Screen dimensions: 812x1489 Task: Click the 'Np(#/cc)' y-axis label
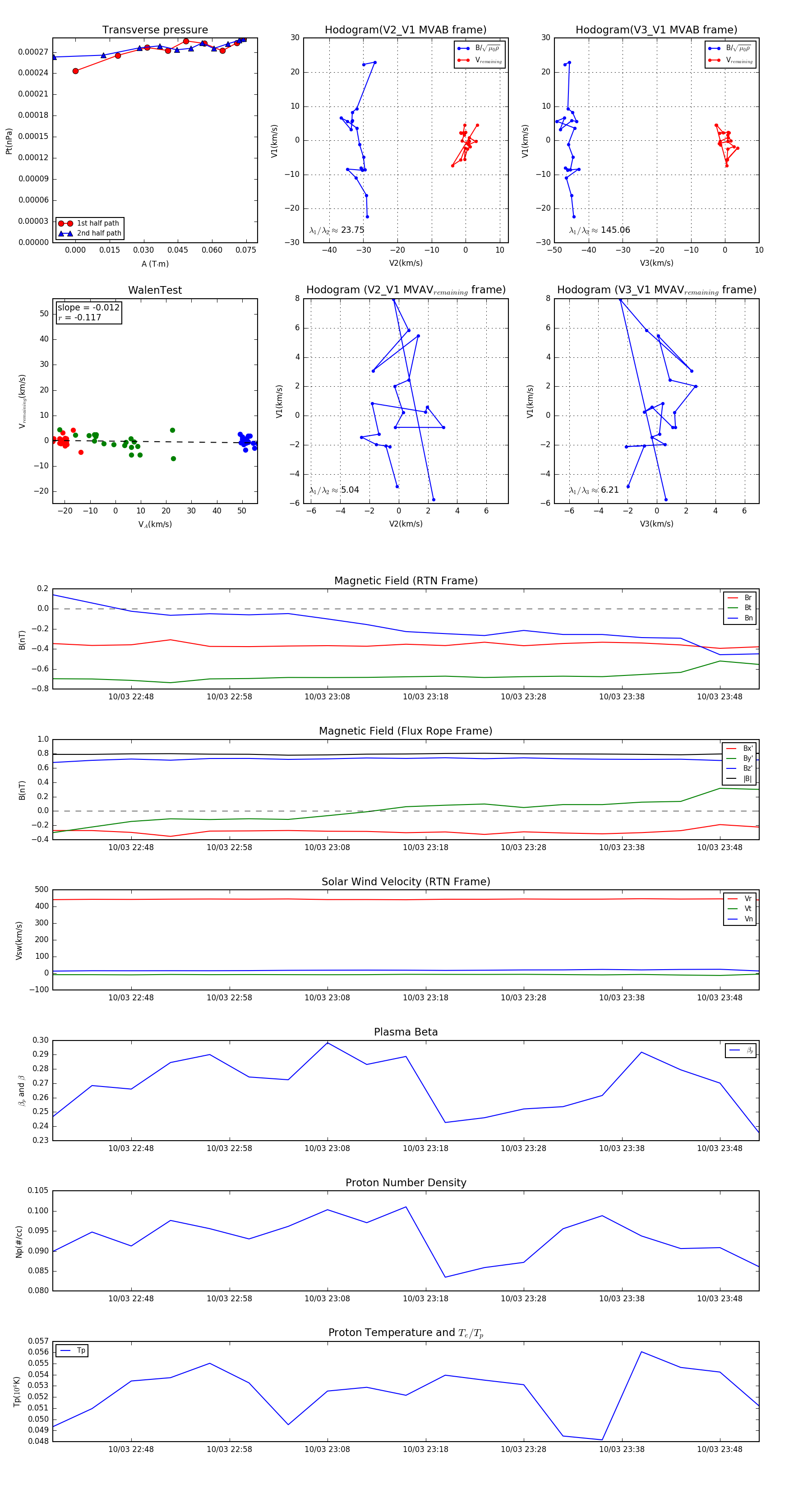19,1242
